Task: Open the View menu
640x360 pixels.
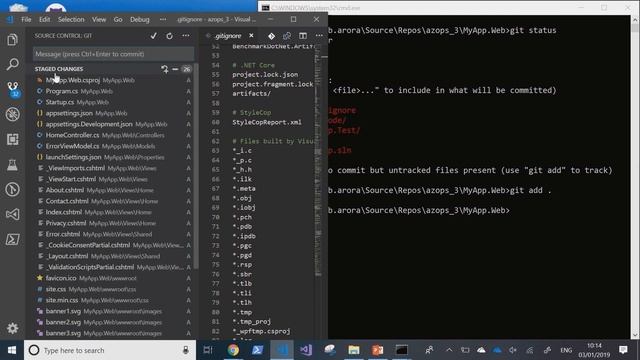Action: (x=99, y=20)
